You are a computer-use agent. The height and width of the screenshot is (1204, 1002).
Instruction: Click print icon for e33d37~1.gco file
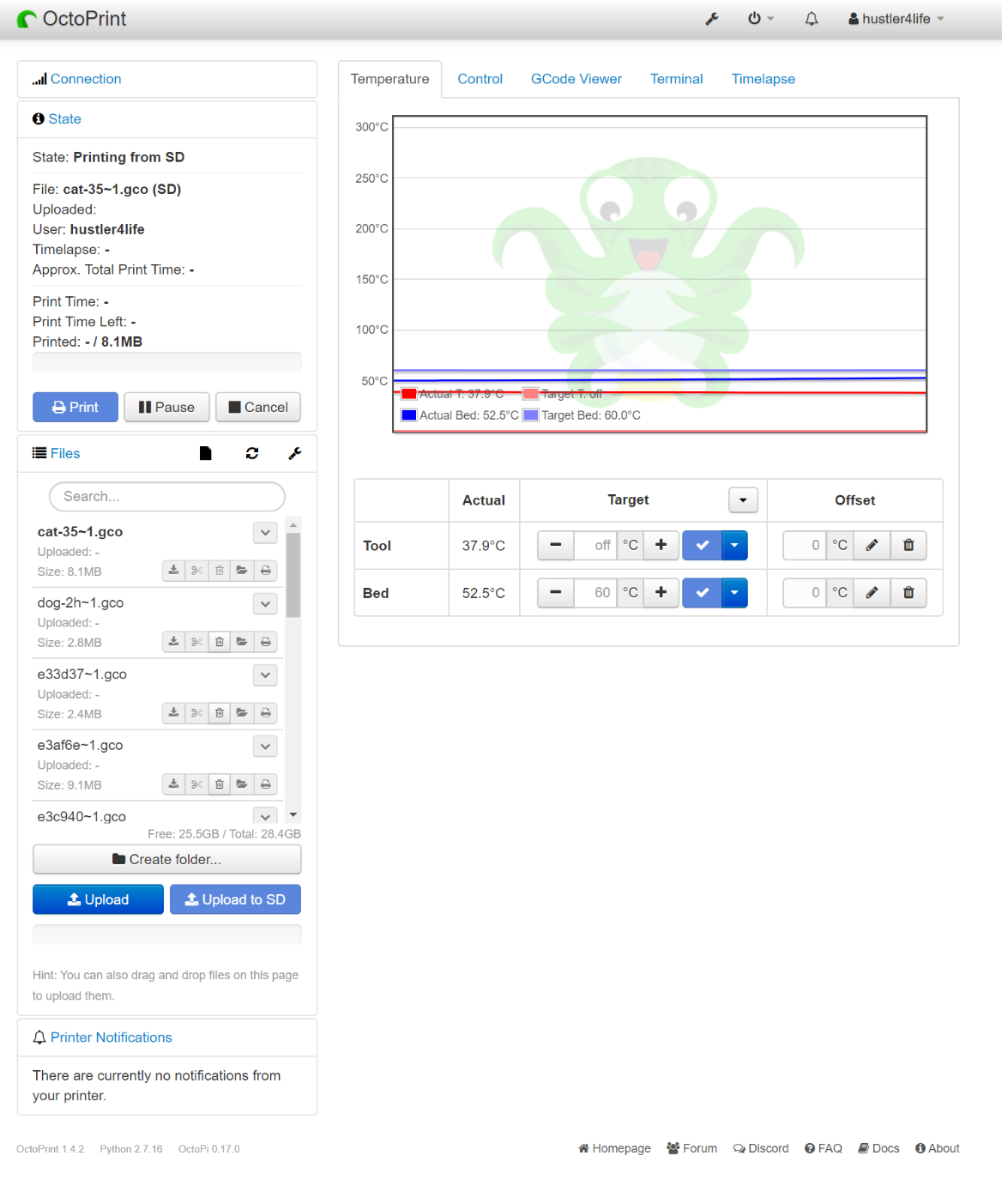pyautogui.click(x=266, y=713)
